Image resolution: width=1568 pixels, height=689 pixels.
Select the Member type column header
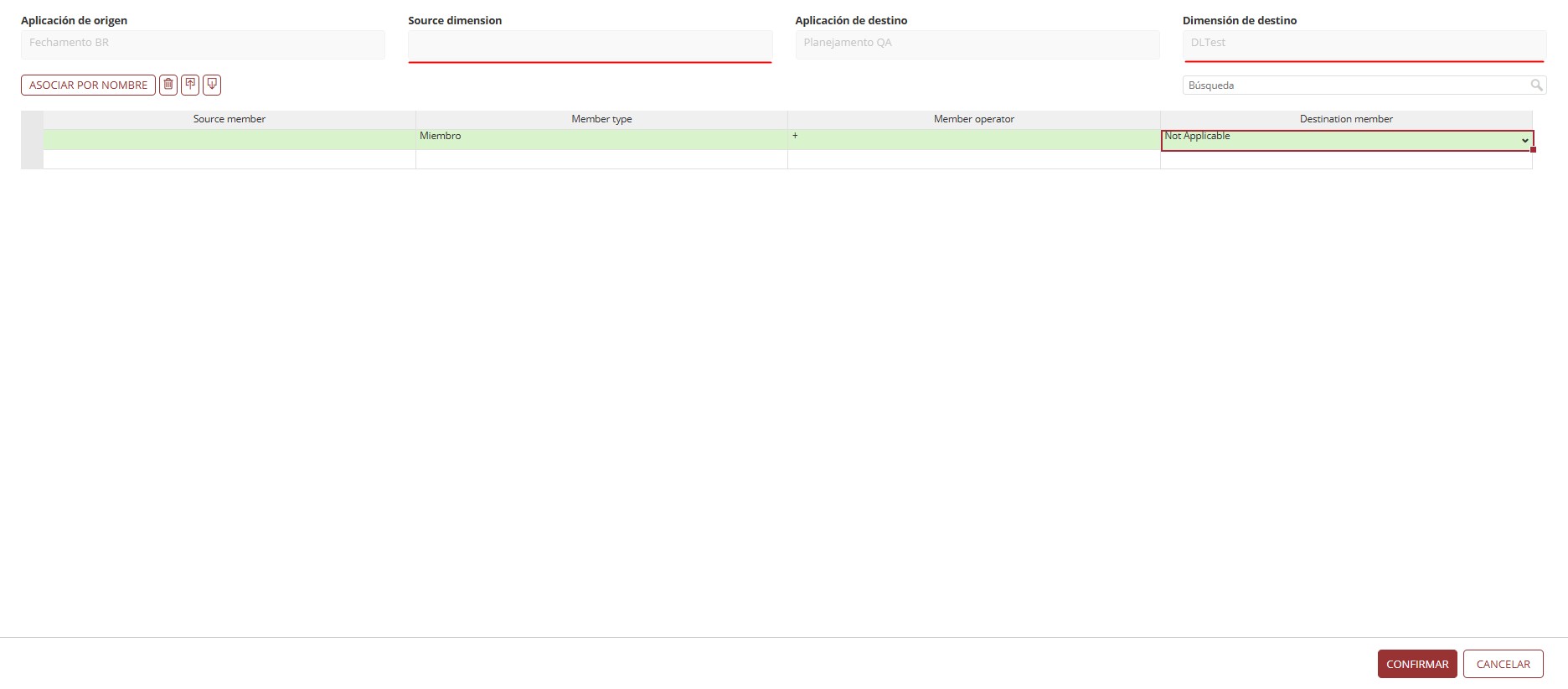click(601, 119)
